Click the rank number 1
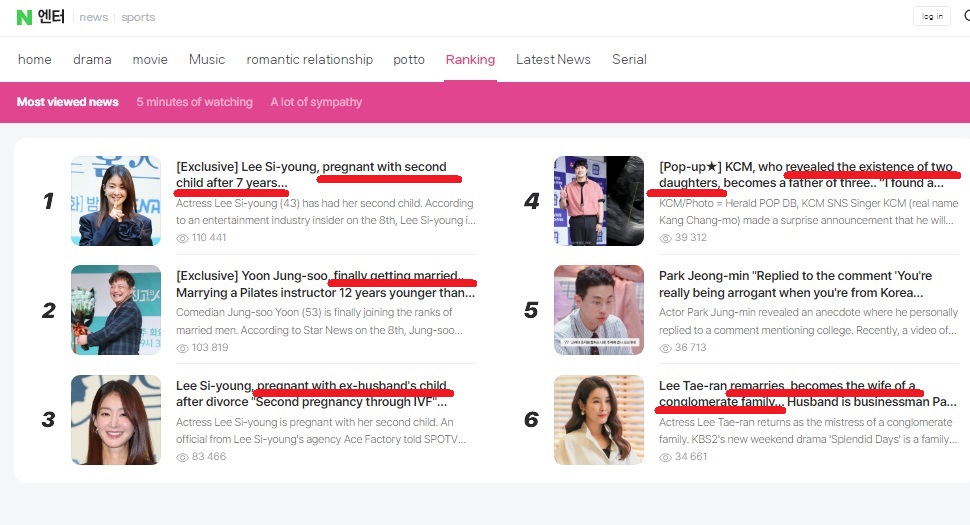 pos(48,201)
